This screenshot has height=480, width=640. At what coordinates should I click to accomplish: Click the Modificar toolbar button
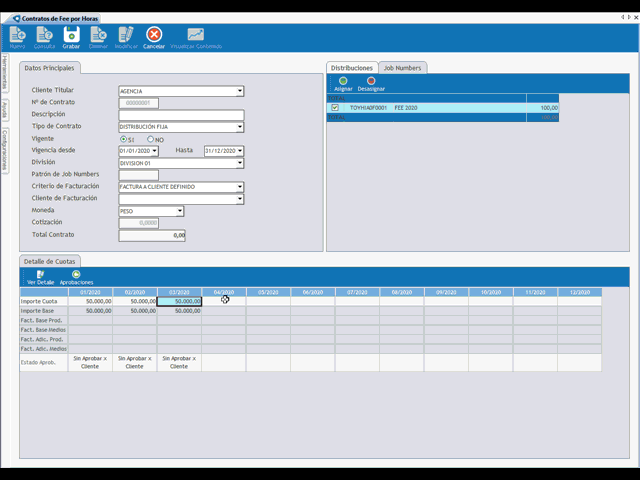126,36
